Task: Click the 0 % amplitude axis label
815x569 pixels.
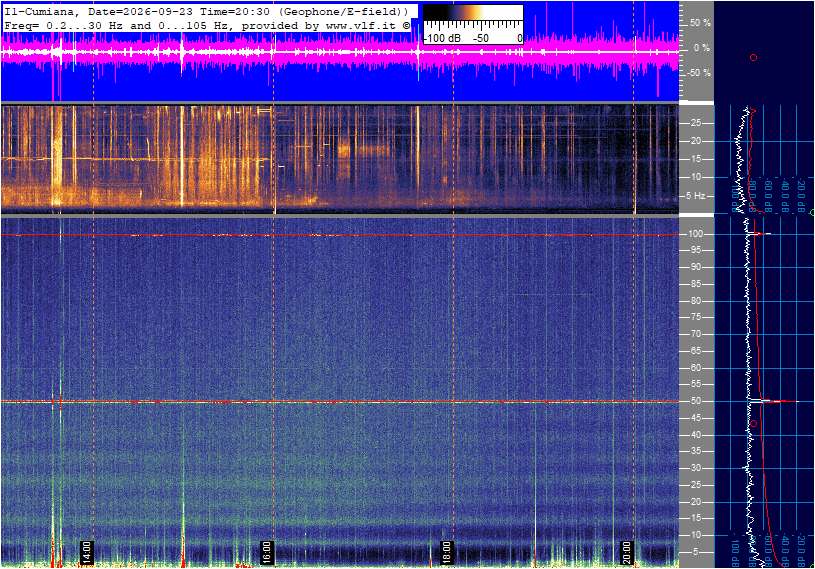Action: point(701,48)
